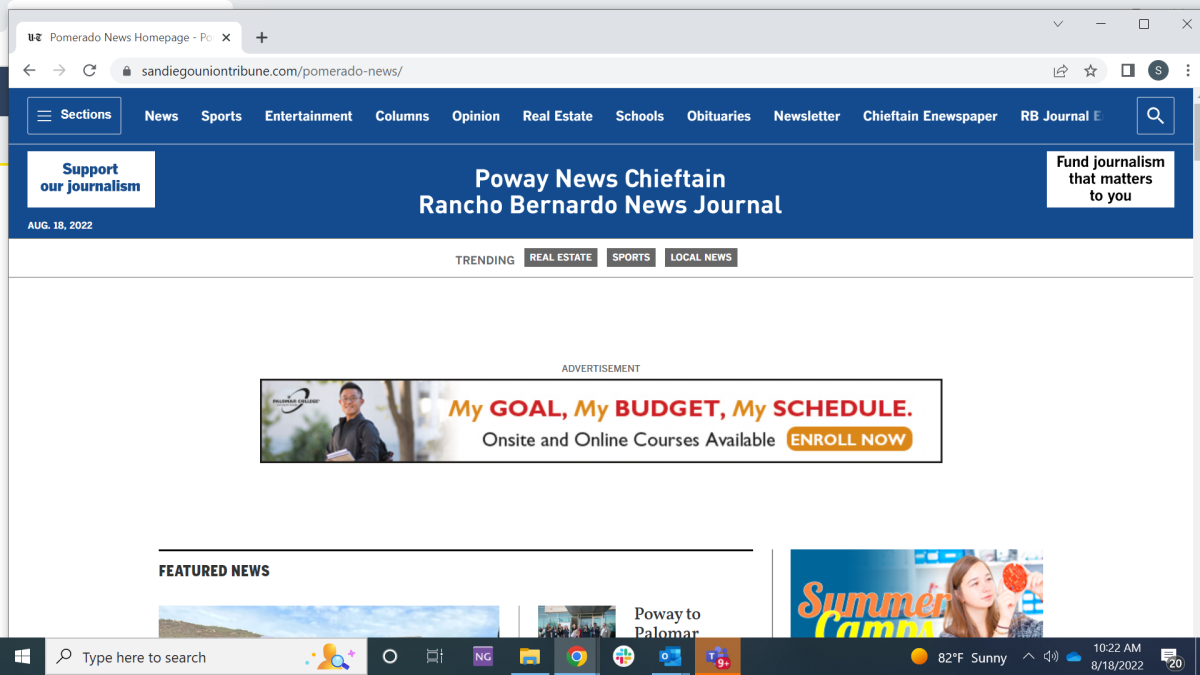
Task: Select the FEATURED NEWS heading
Action: [214, 571]
